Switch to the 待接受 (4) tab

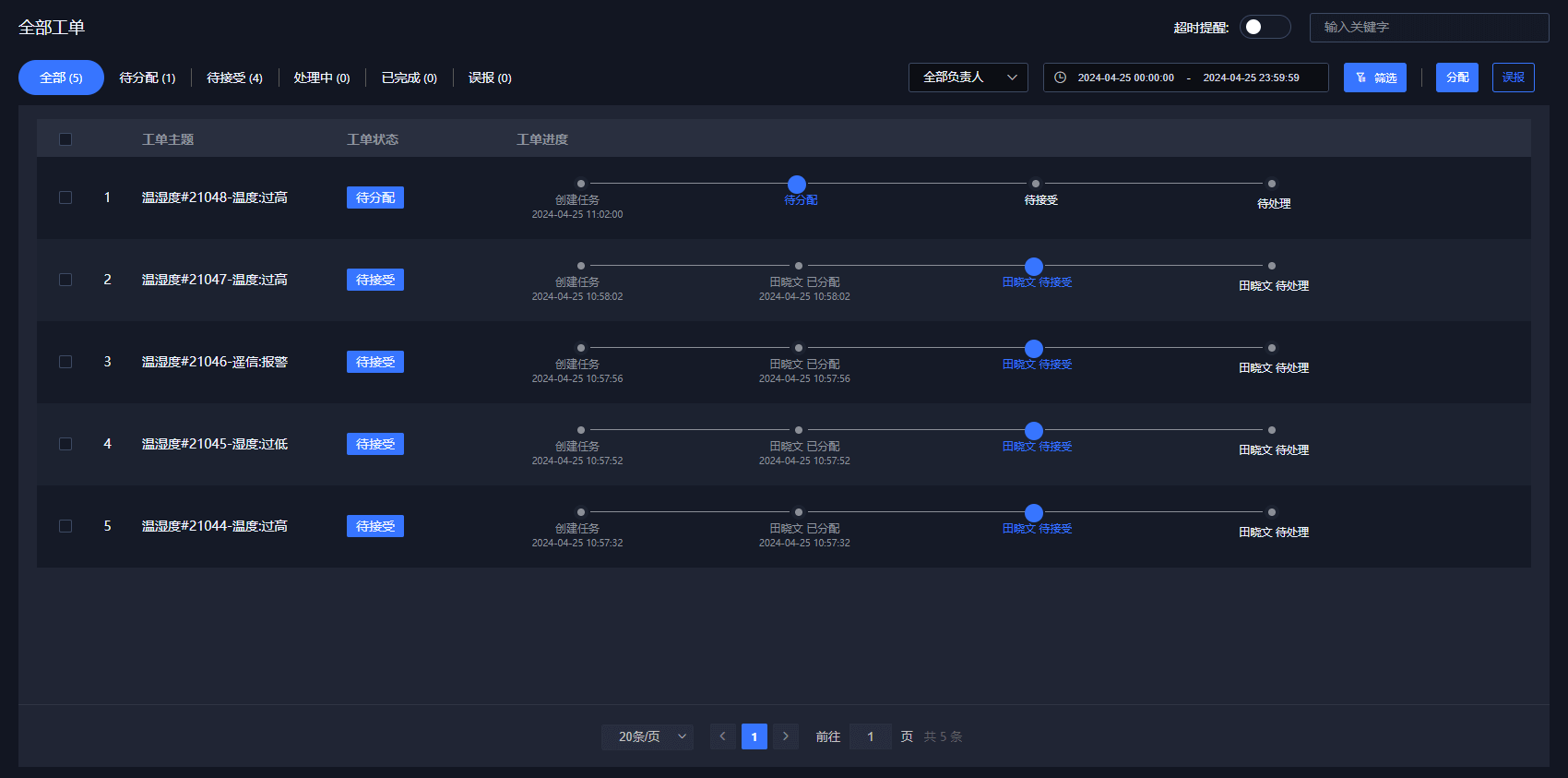[x=234, y=78]
